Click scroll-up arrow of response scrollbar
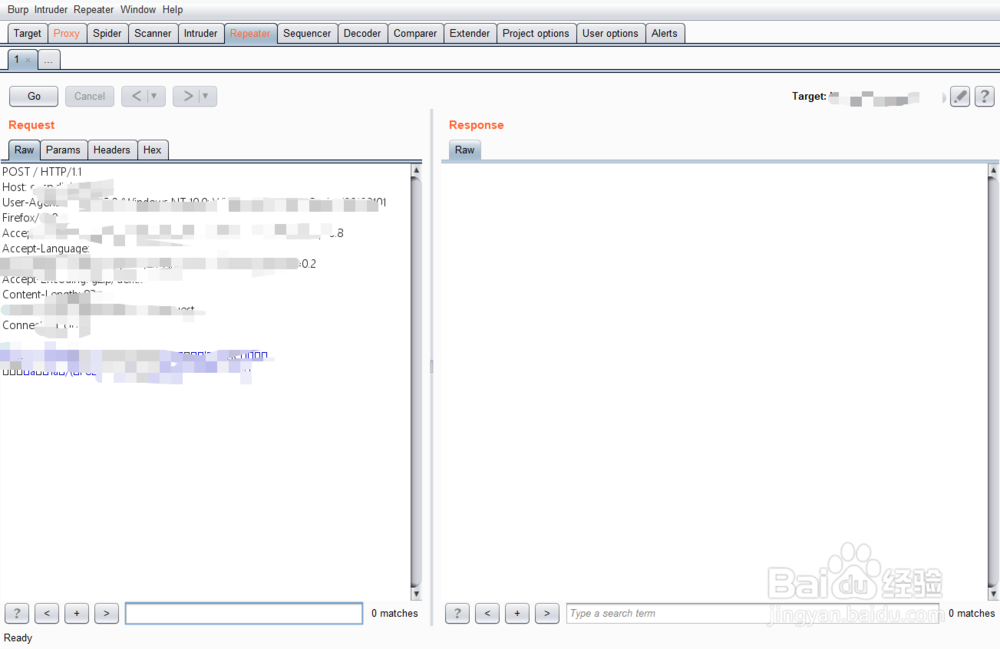 coord(993,170)
